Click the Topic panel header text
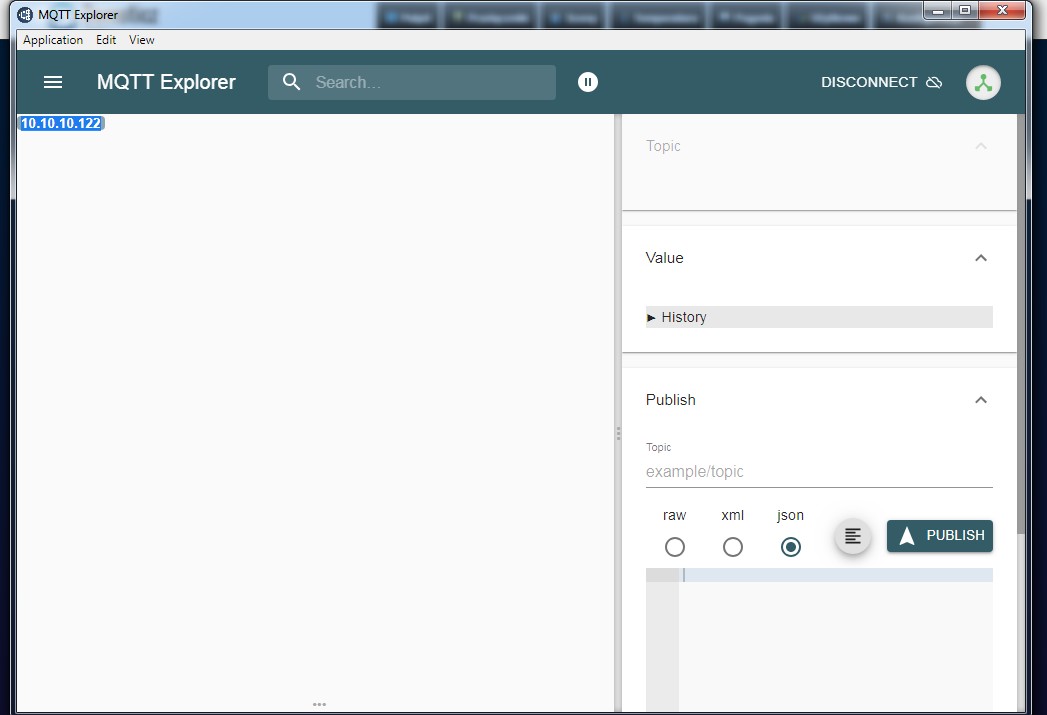The image size is (1047, 715). click(x=663, y=146)
